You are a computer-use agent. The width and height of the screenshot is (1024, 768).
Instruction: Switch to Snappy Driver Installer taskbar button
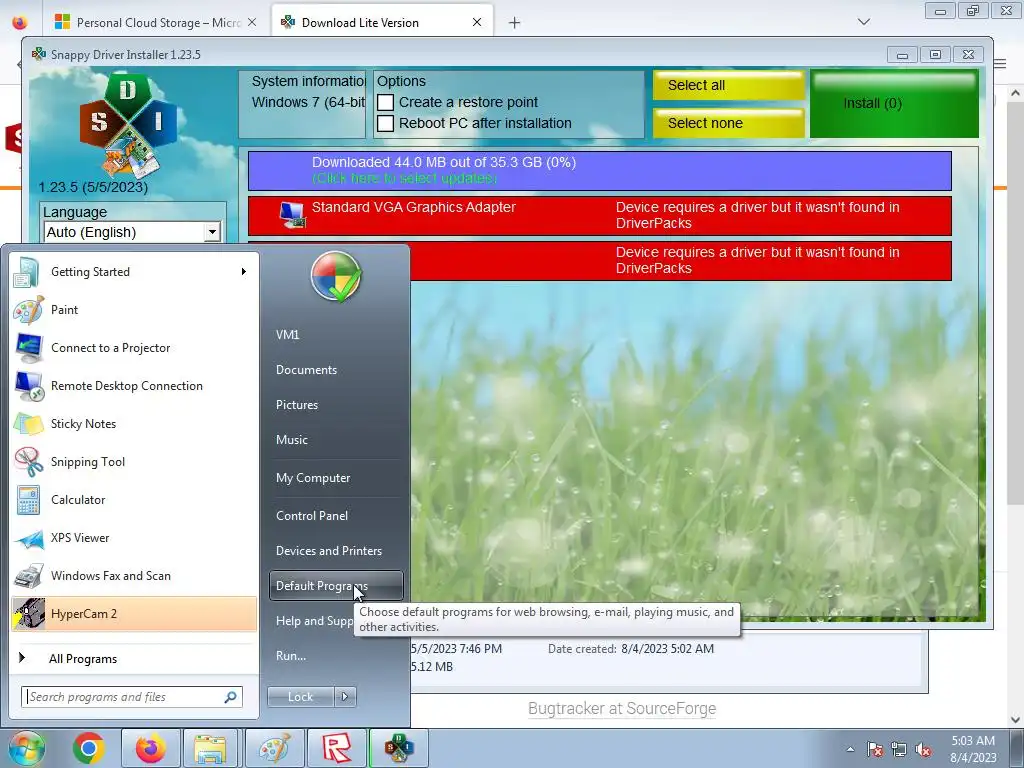click(x=399, y=748)
